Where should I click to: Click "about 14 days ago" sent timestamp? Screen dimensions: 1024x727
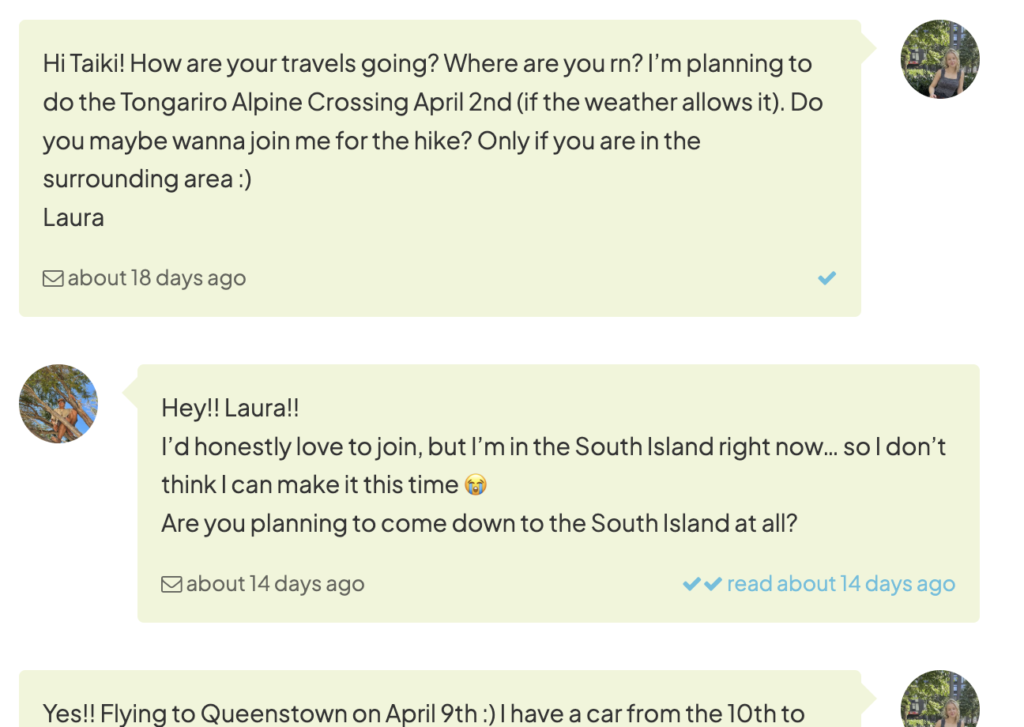[x=275, y=584]
